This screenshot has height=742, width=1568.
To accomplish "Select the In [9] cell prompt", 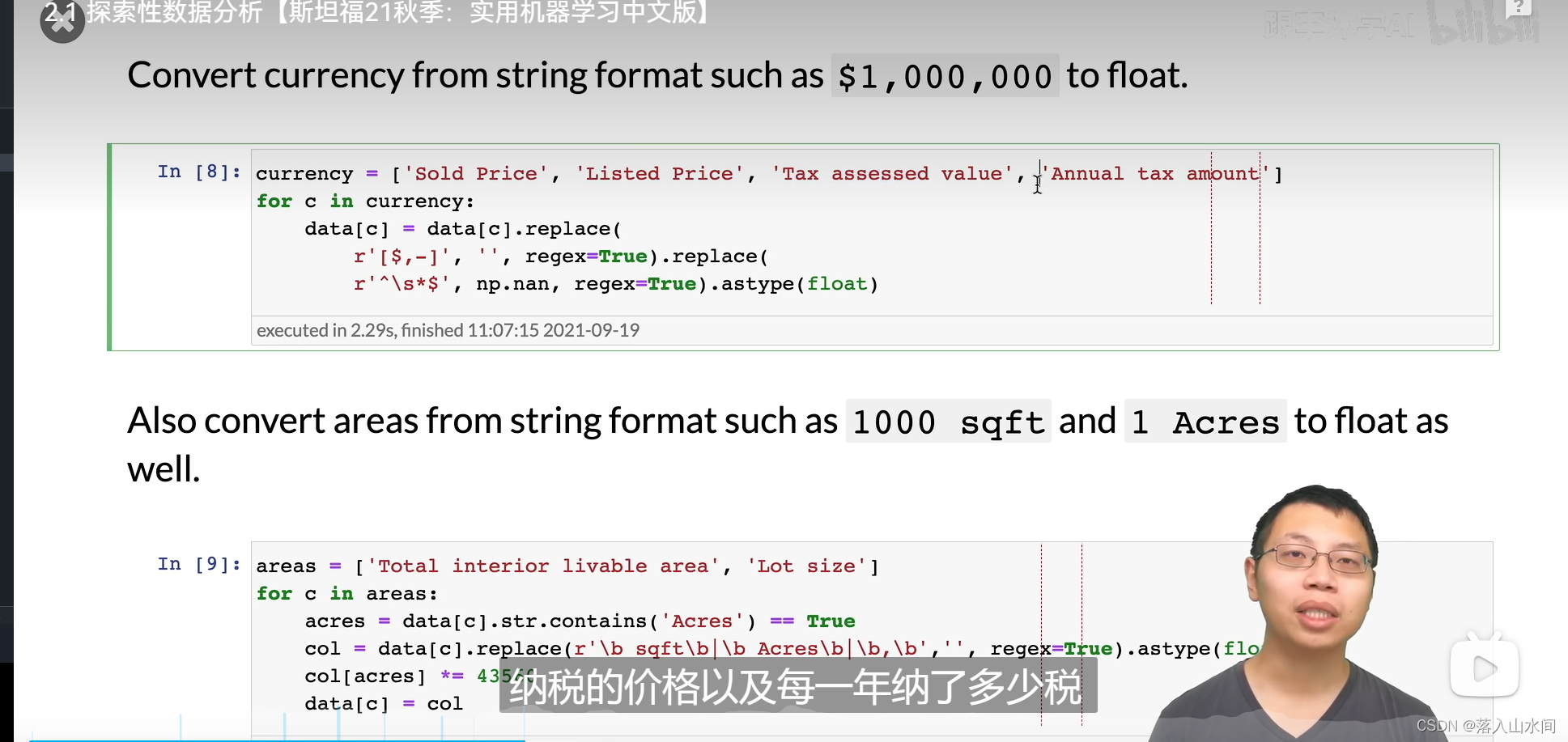I will [x=199, y=564].
